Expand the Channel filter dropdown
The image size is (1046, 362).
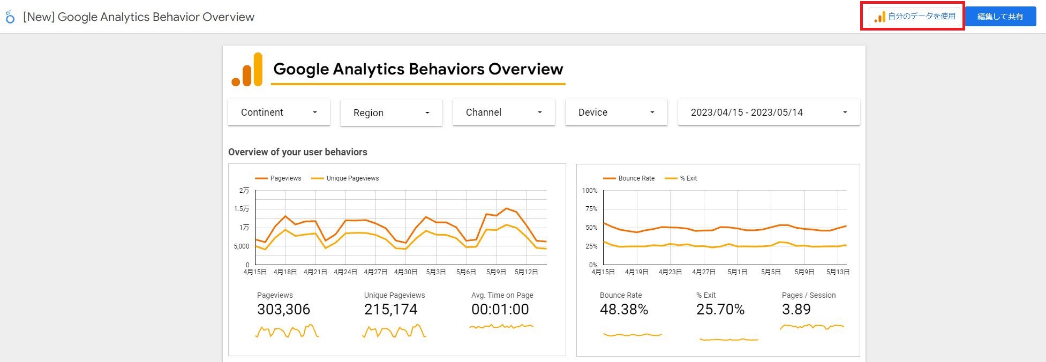(504, 113)
